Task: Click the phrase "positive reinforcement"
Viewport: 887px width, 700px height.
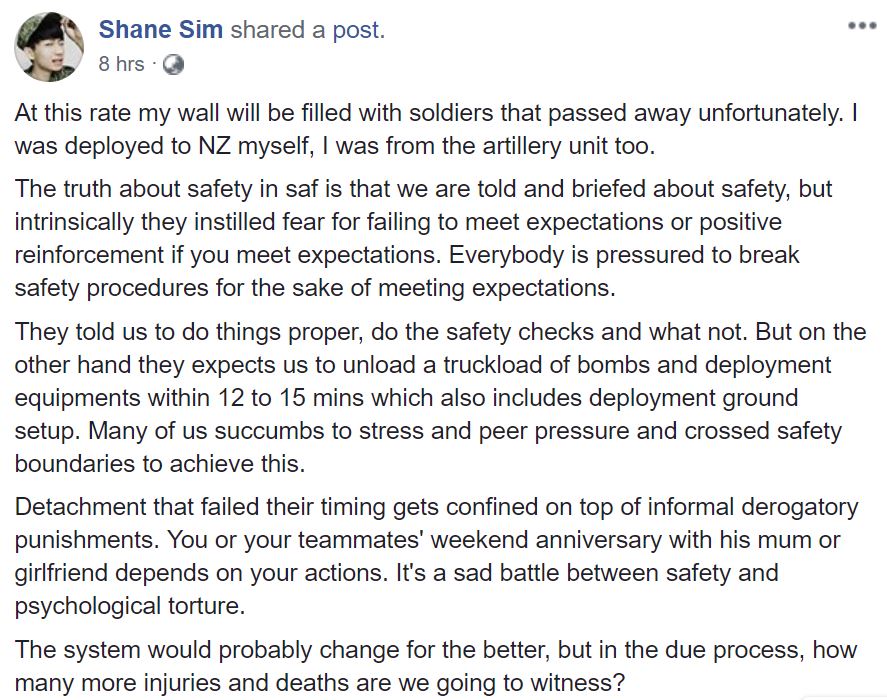Action: tap(400, 238)
